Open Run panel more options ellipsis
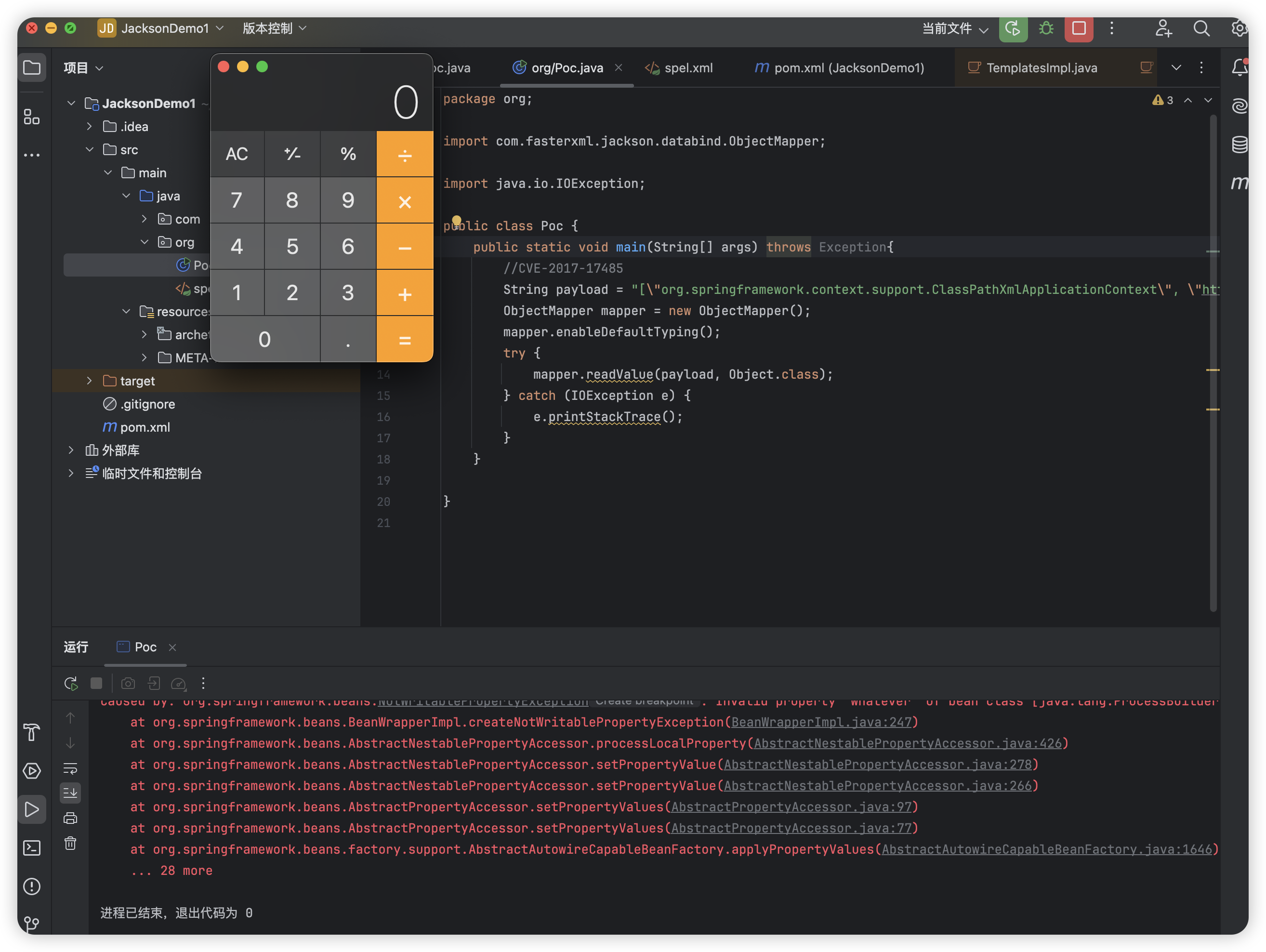Screen dimensions: 1266x952 click(x=203, y=683)
